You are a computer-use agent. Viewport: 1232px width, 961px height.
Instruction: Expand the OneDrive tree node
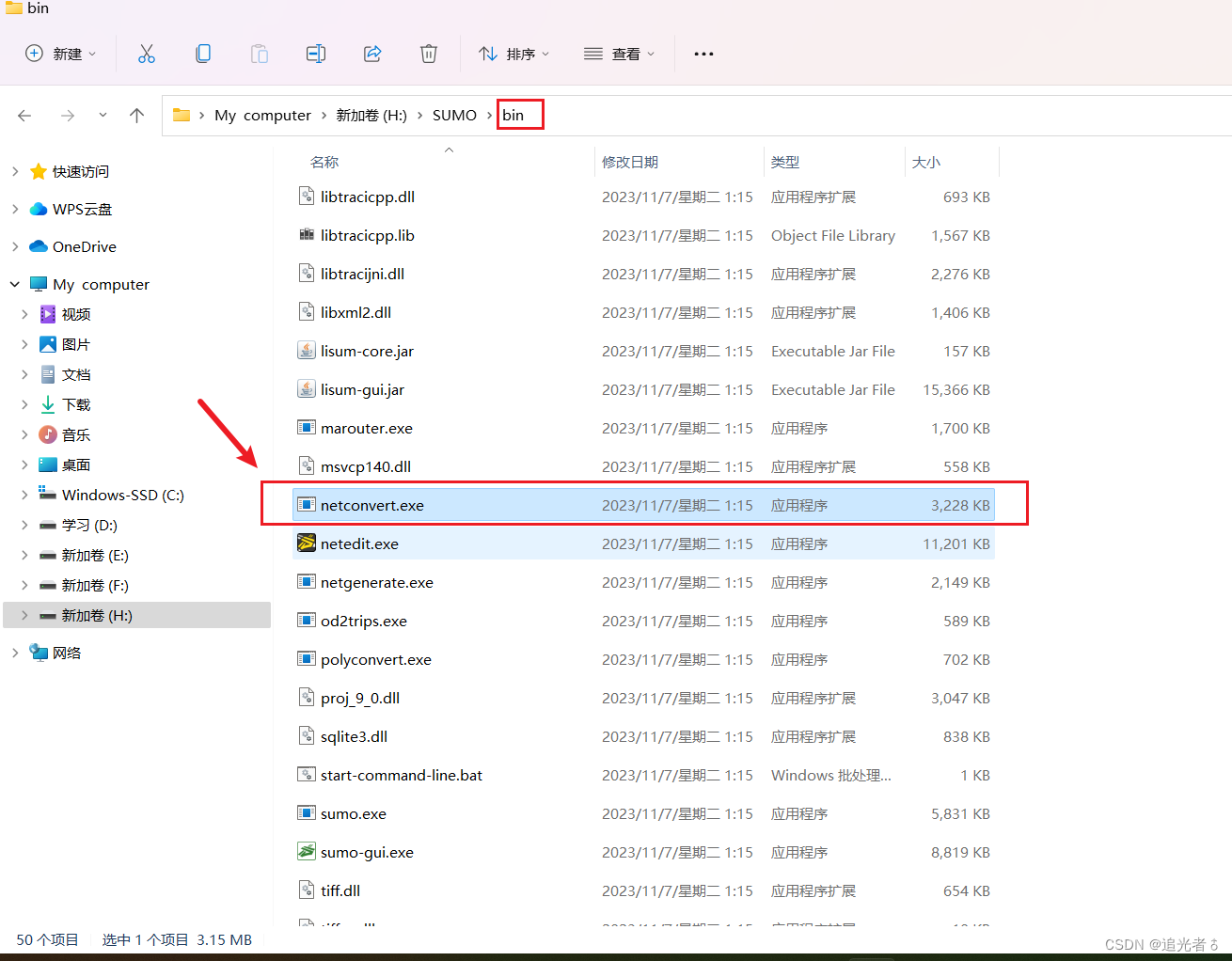[15, 246]
